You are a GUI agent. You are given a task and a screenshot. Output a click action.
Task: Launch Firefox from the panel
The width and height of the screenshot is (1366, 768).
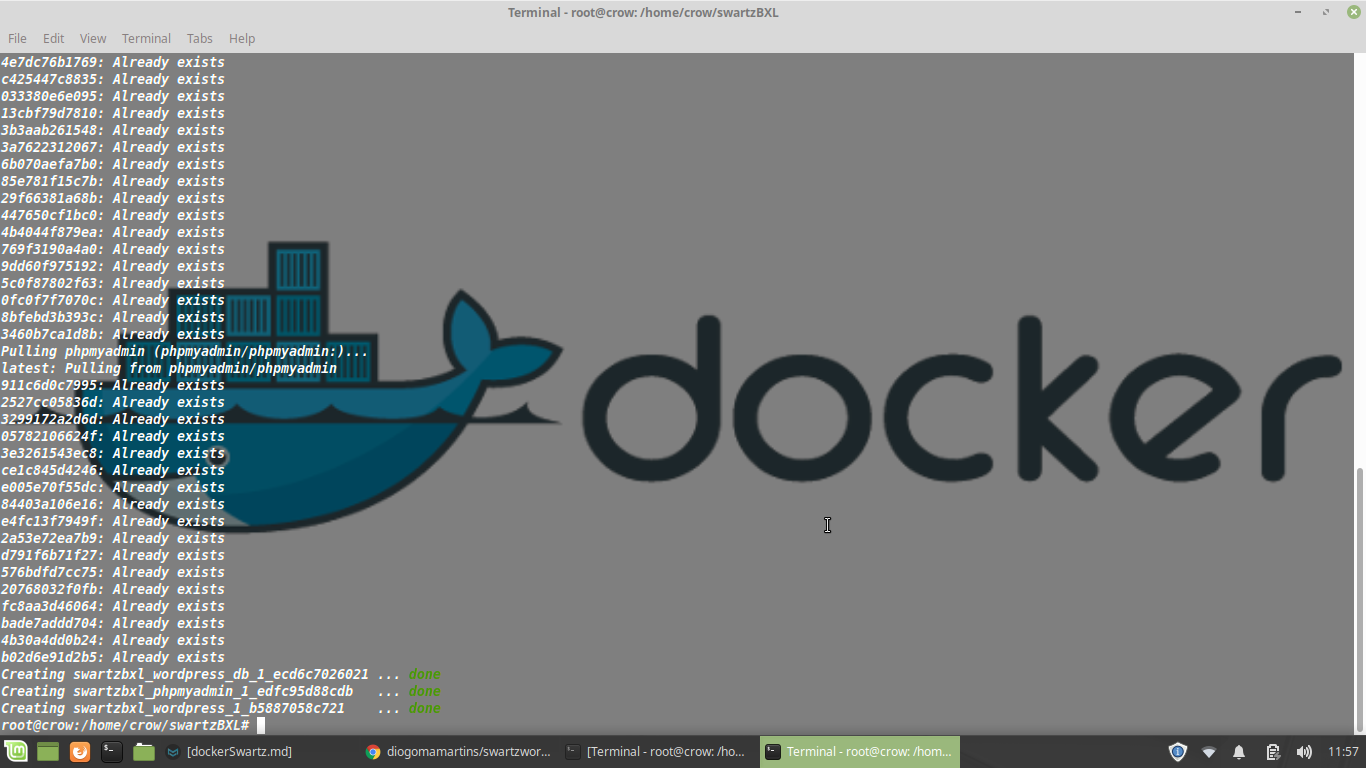80,752
